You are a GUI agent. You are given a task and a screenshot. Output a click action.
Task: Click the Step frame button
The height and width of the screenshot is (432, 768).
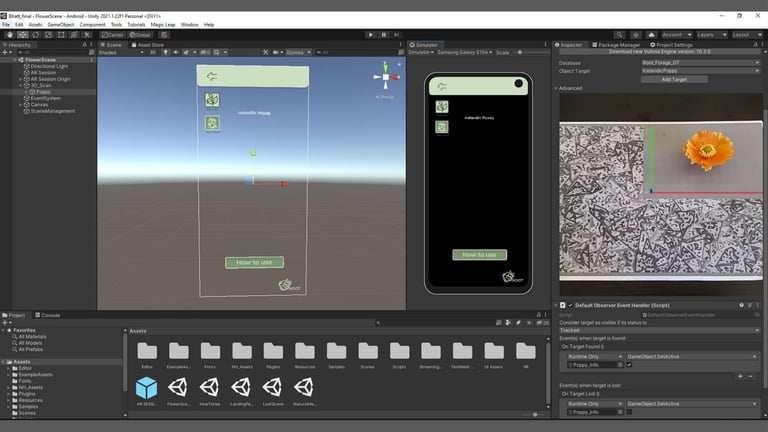pos(397,34)
